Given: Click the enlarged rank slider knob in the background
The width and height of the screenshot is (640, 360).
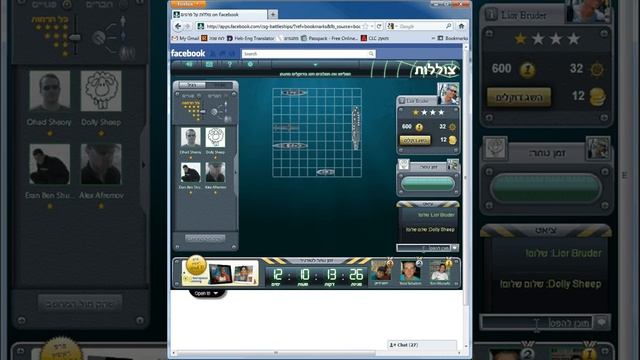Looking at the screenshot, I should point(75,38).
